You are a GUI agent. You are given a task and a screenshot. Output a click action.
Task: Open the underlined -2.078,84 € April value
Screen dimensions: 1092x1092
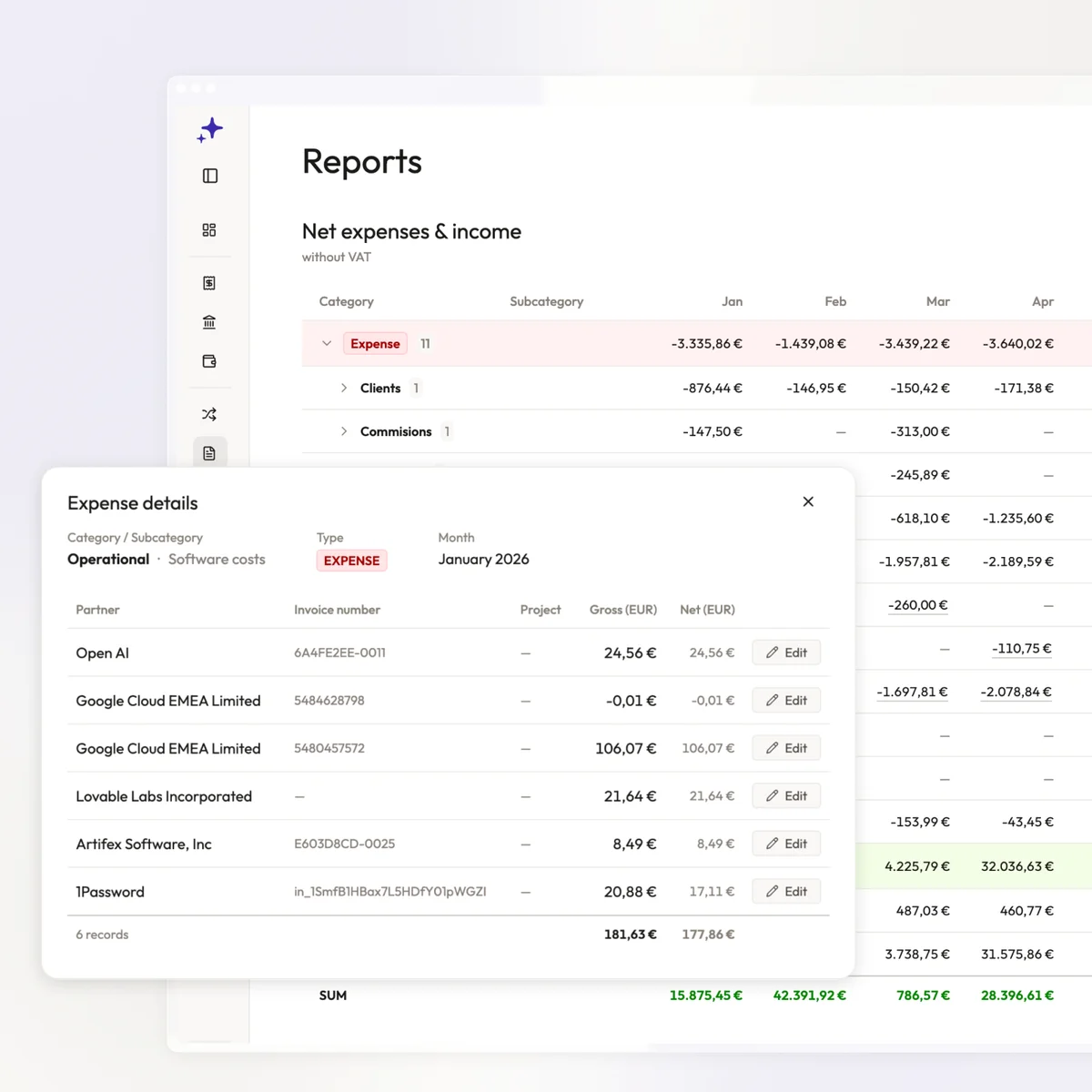coord(1016,693)
